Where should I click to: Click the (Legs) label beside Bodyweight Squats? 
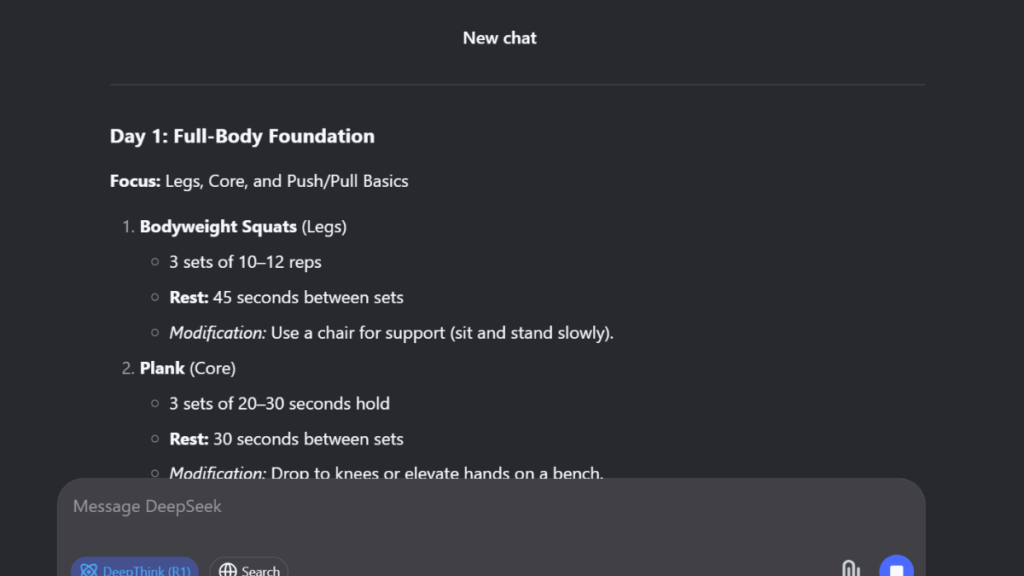(324, 227)
